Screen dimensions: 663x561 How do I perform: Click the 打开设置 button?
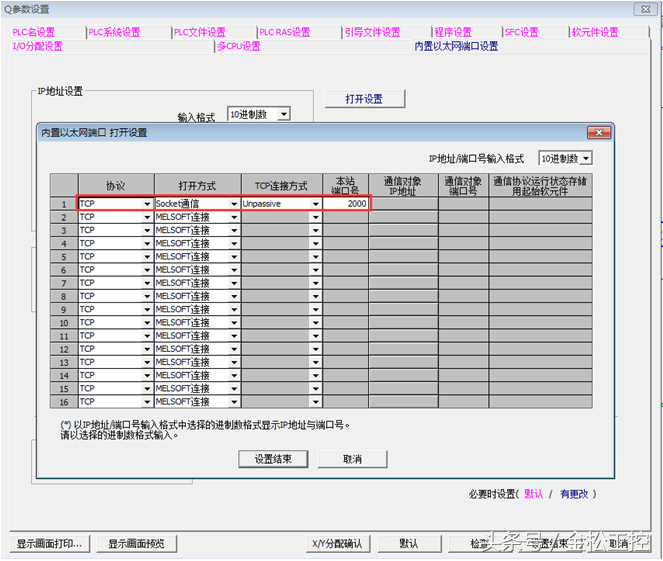point(366,99)
